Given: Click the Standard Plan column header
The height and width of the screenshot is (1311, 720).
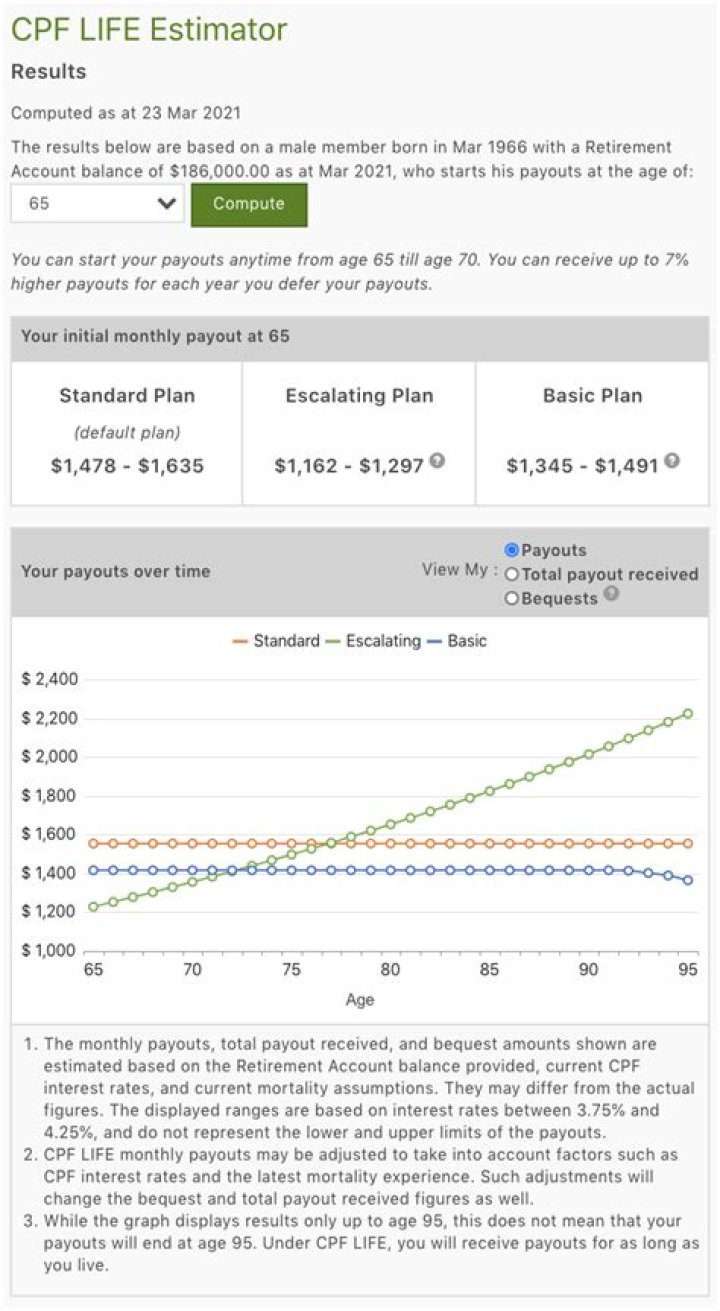Looking at the screenshot, I should coord(127,395).
